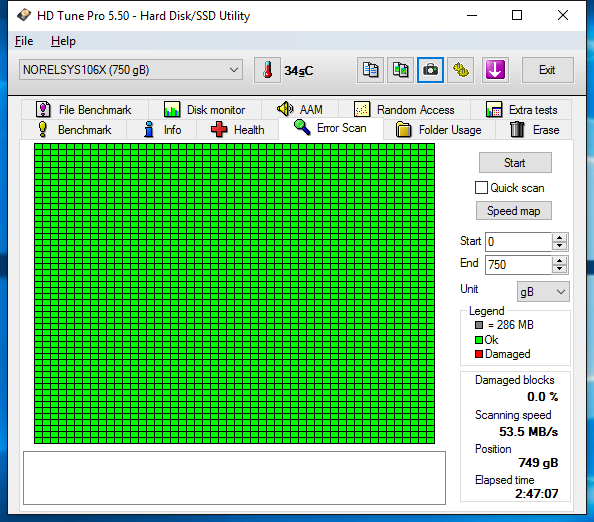
Task: Click the Start scan button
Action: pyautogui.click(x=515, y=163)
